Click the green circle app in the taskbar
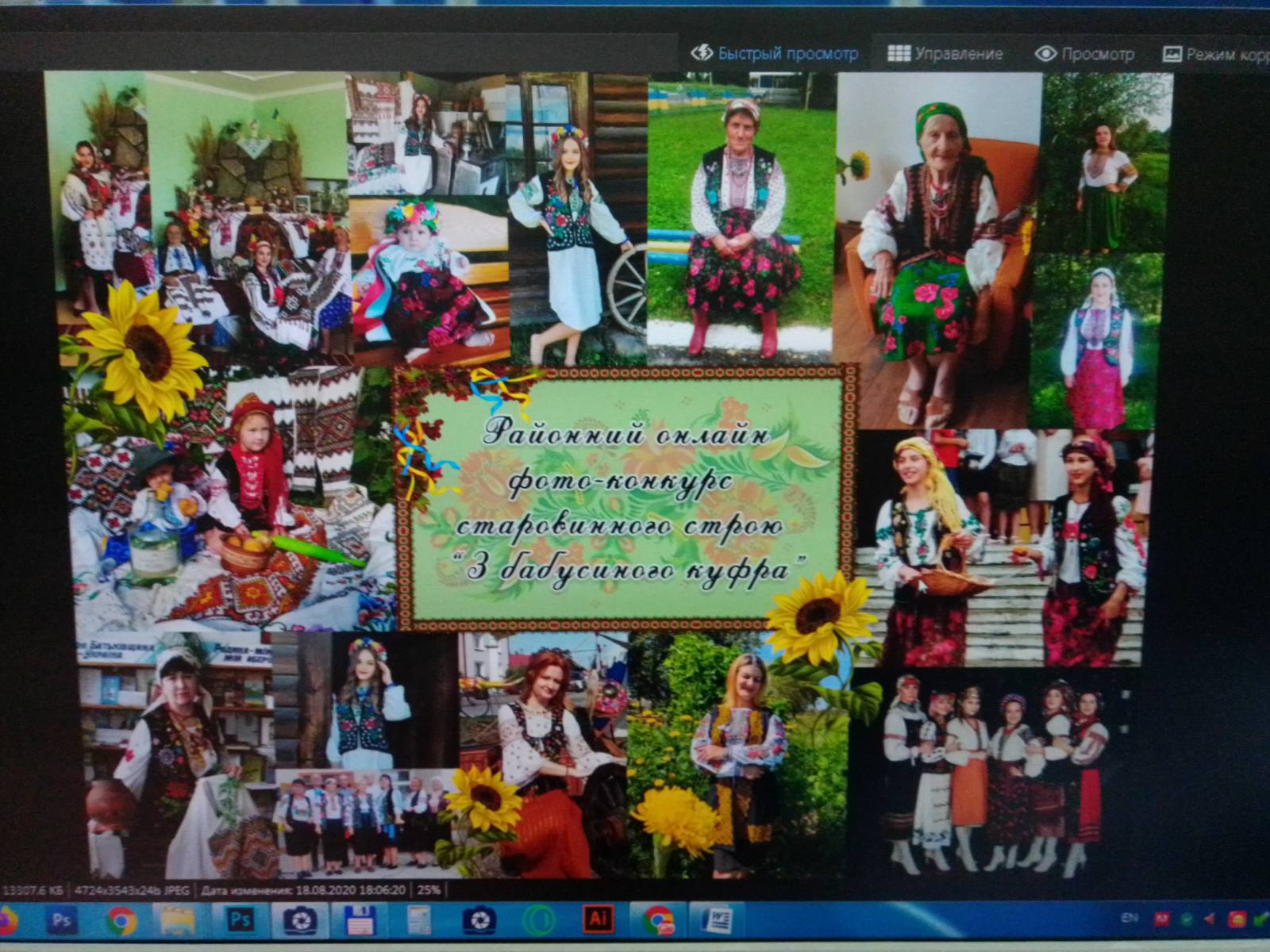The width and height of the screenshot is (1270, 952). coord(540,920)
